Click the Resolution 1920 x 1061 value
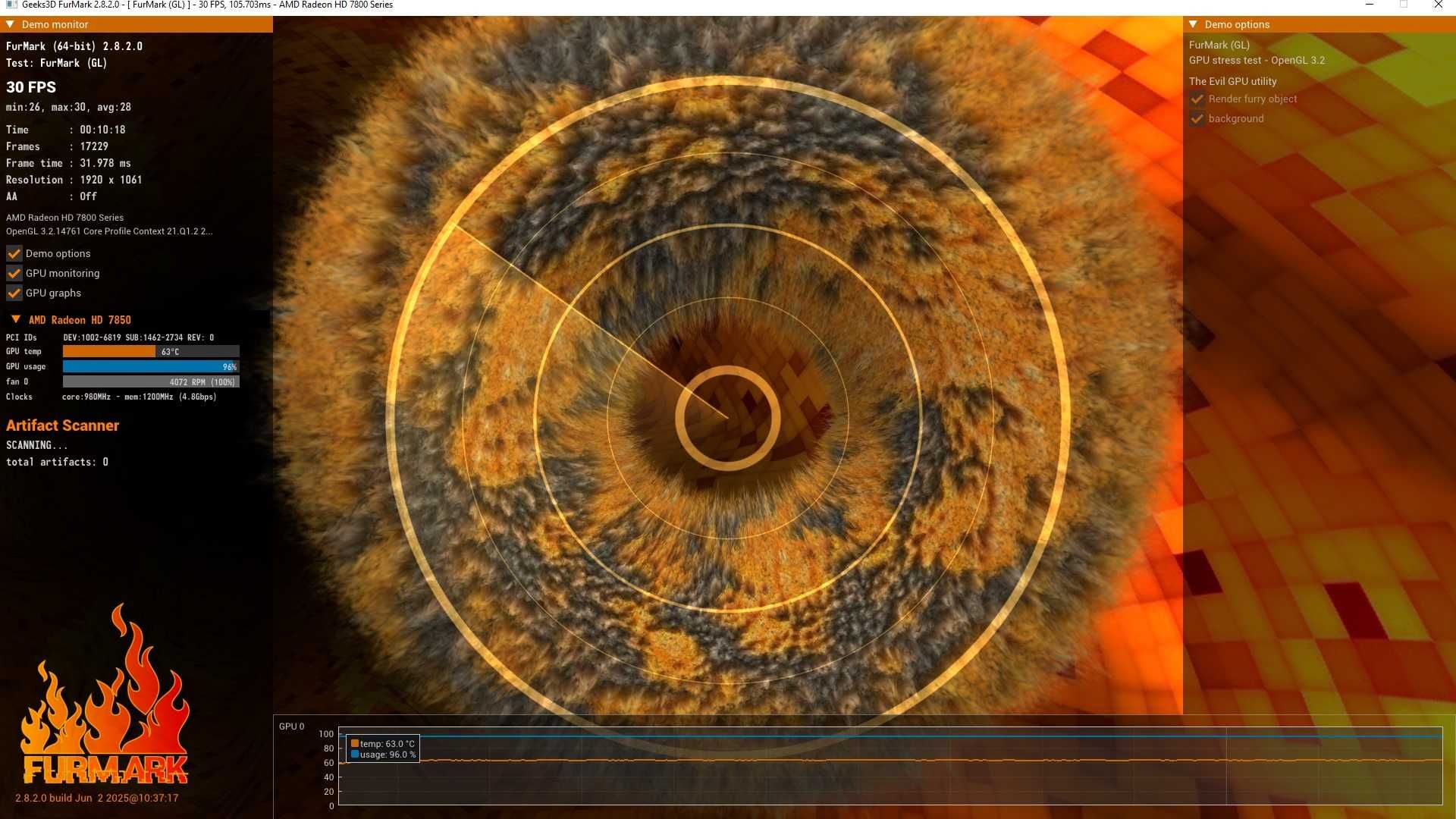Viewport: 1456px width, 819px height. point(111,180)
